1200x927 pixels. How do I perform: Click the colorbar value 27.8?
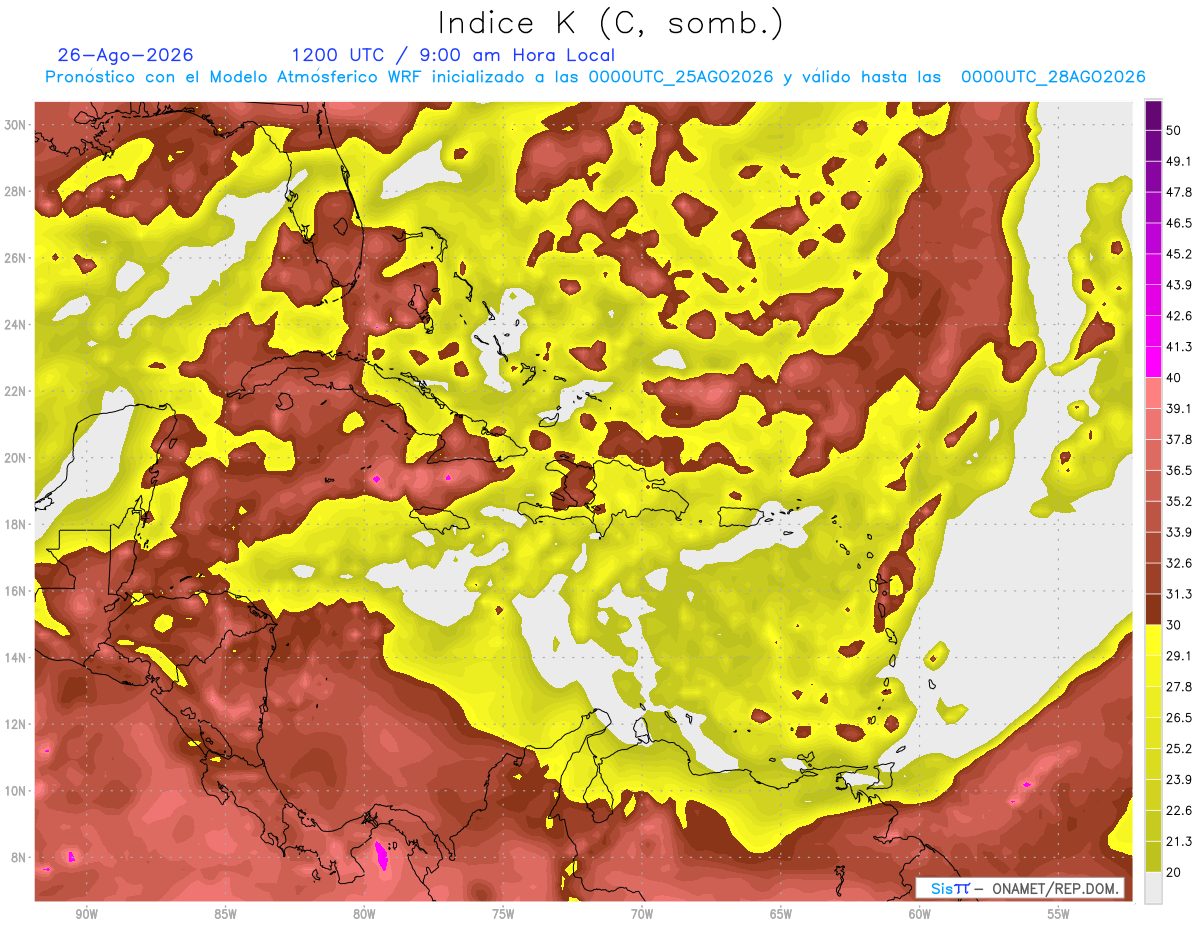pyautogui.click(x=1178, y=686)
